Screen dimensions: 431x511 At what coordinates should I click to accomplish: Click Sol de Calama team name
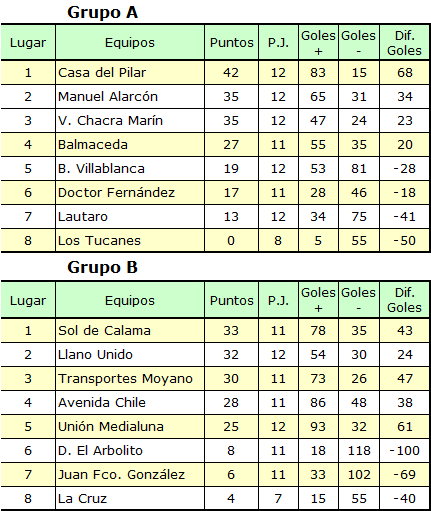pos(104,331)
